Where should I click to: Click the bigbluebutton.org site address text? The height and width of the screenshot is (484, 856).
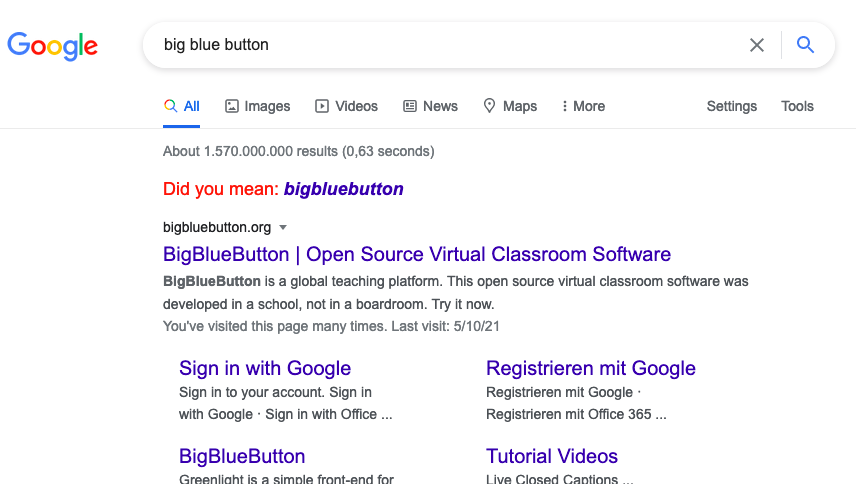click(217, 227)
